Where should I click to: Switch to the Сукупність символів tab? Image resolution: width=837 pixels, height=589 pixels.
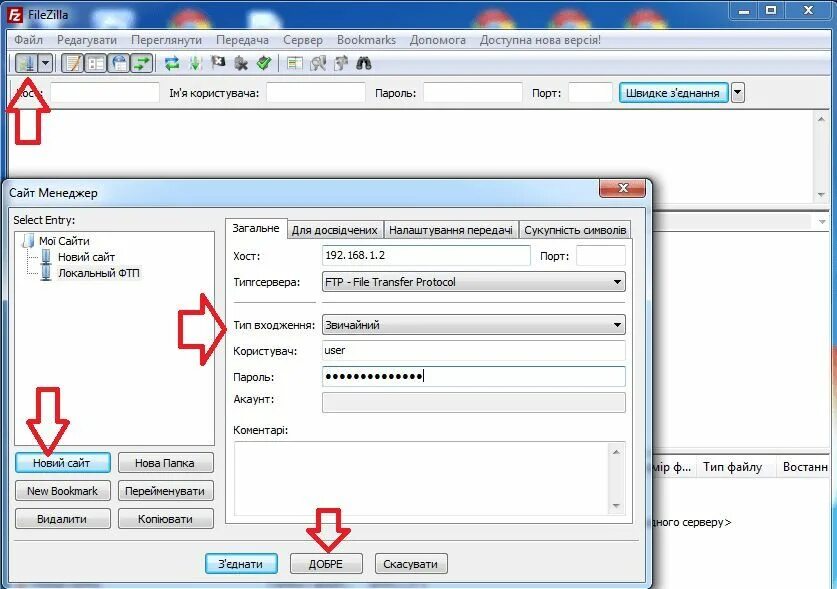pos(575,230)
